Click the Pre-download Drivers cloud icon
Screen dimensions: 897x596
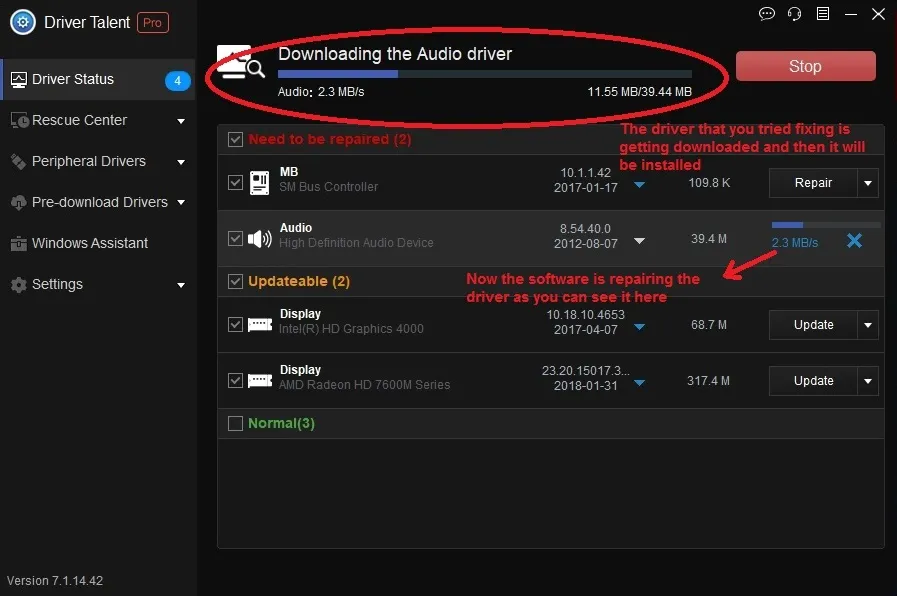pyautogui.click(x=18, y=202)
